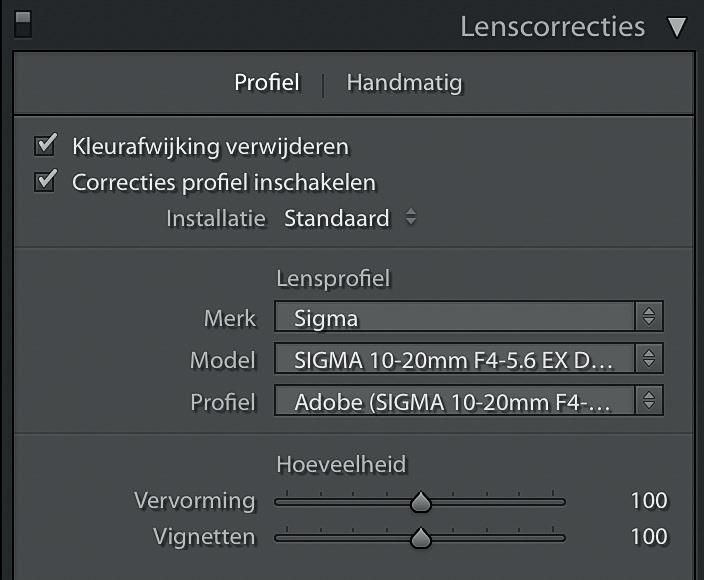The image size is (704, 580).
Task: Switch to the Profiel tab
Action: coord(266,83)
